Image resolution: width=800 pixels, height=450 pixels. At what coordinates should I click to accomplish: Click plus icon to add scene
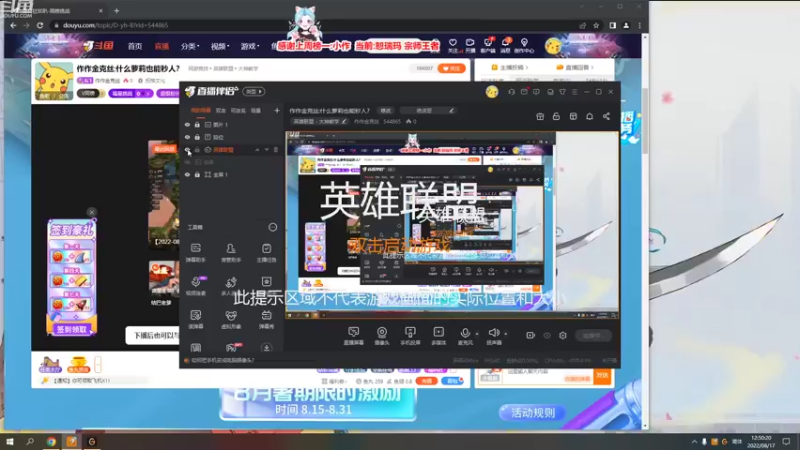(277, 110)
